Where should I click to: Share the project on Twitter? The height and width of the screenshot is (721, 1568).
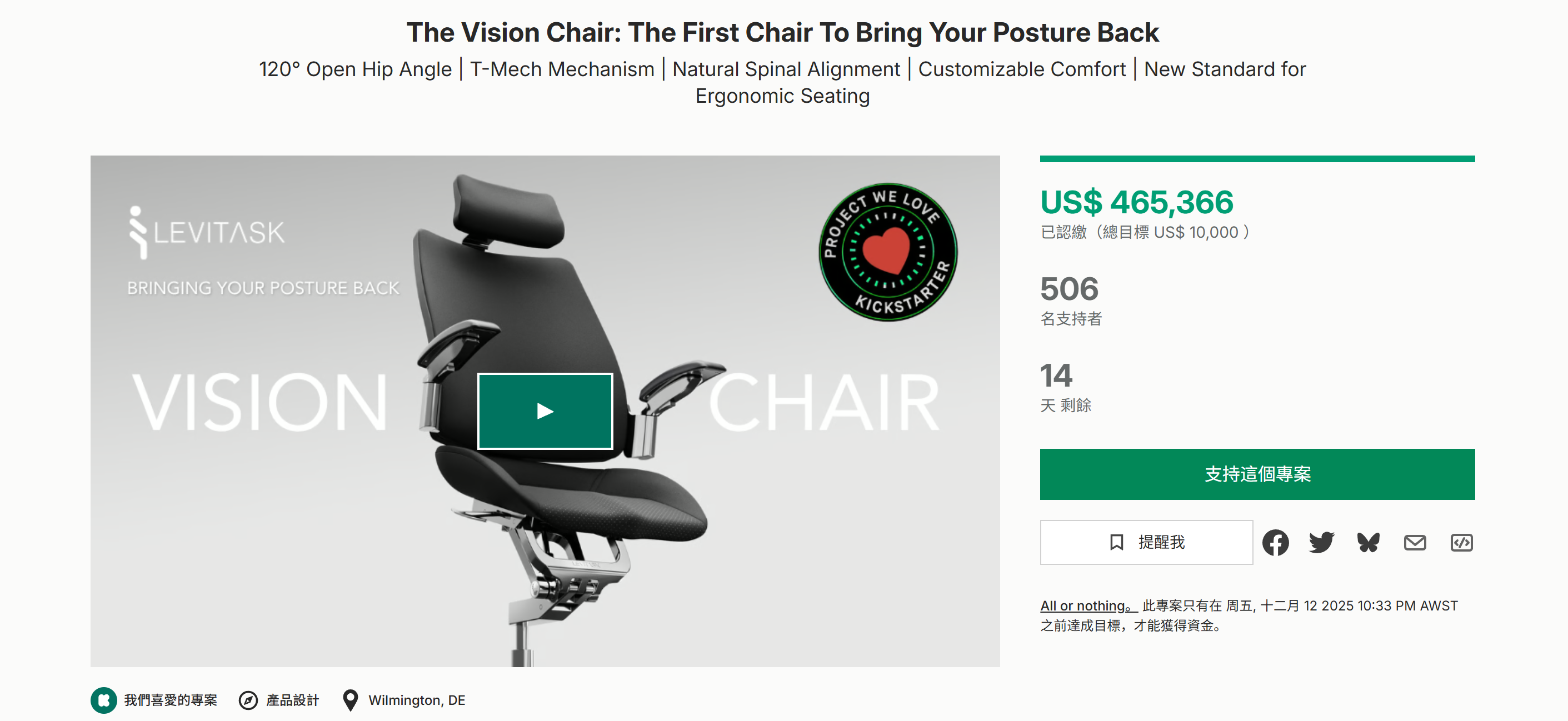coord(1321,542)
